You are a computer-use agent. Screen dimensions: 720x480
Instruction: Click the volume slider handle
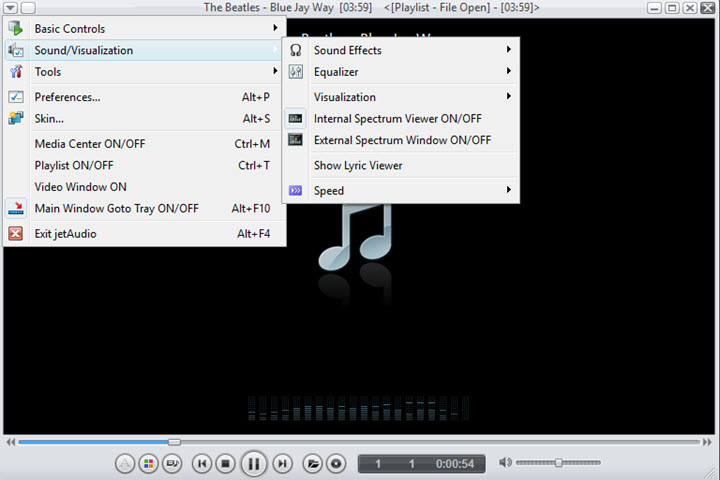(x=558, y=462)
